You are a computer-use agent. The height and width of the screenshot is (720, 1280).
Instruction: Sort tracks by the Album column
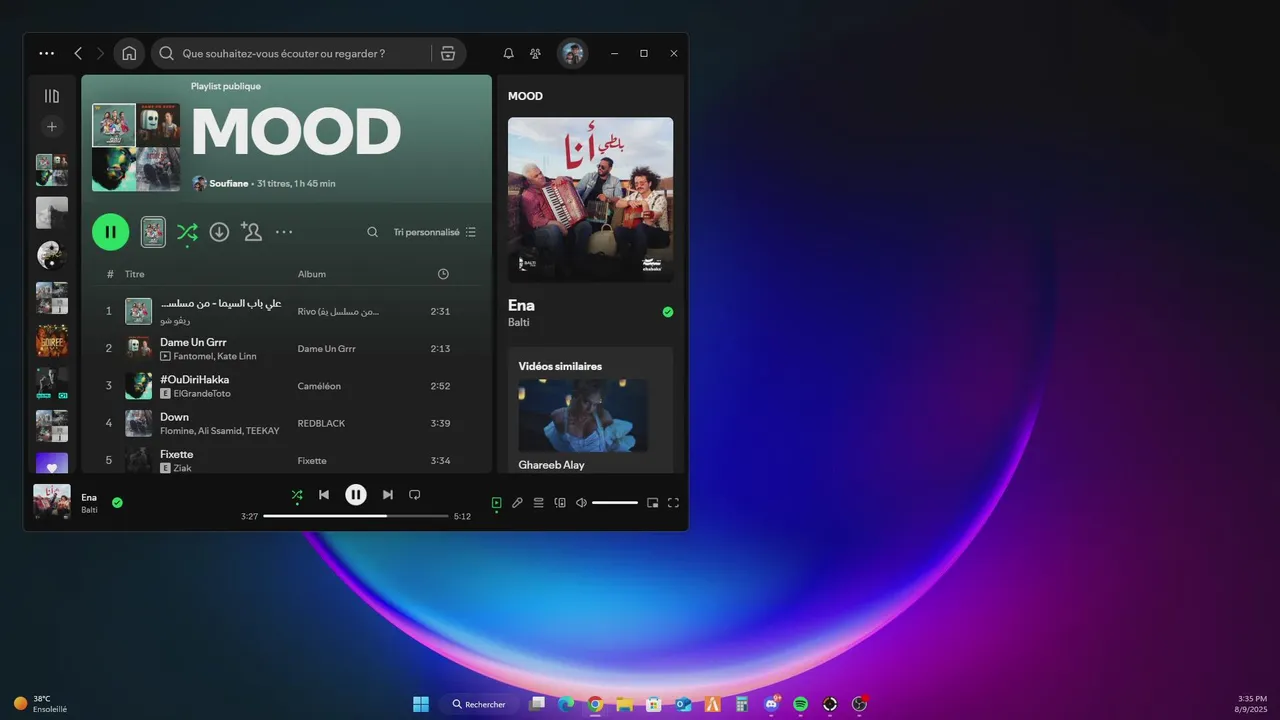point(312,274)
